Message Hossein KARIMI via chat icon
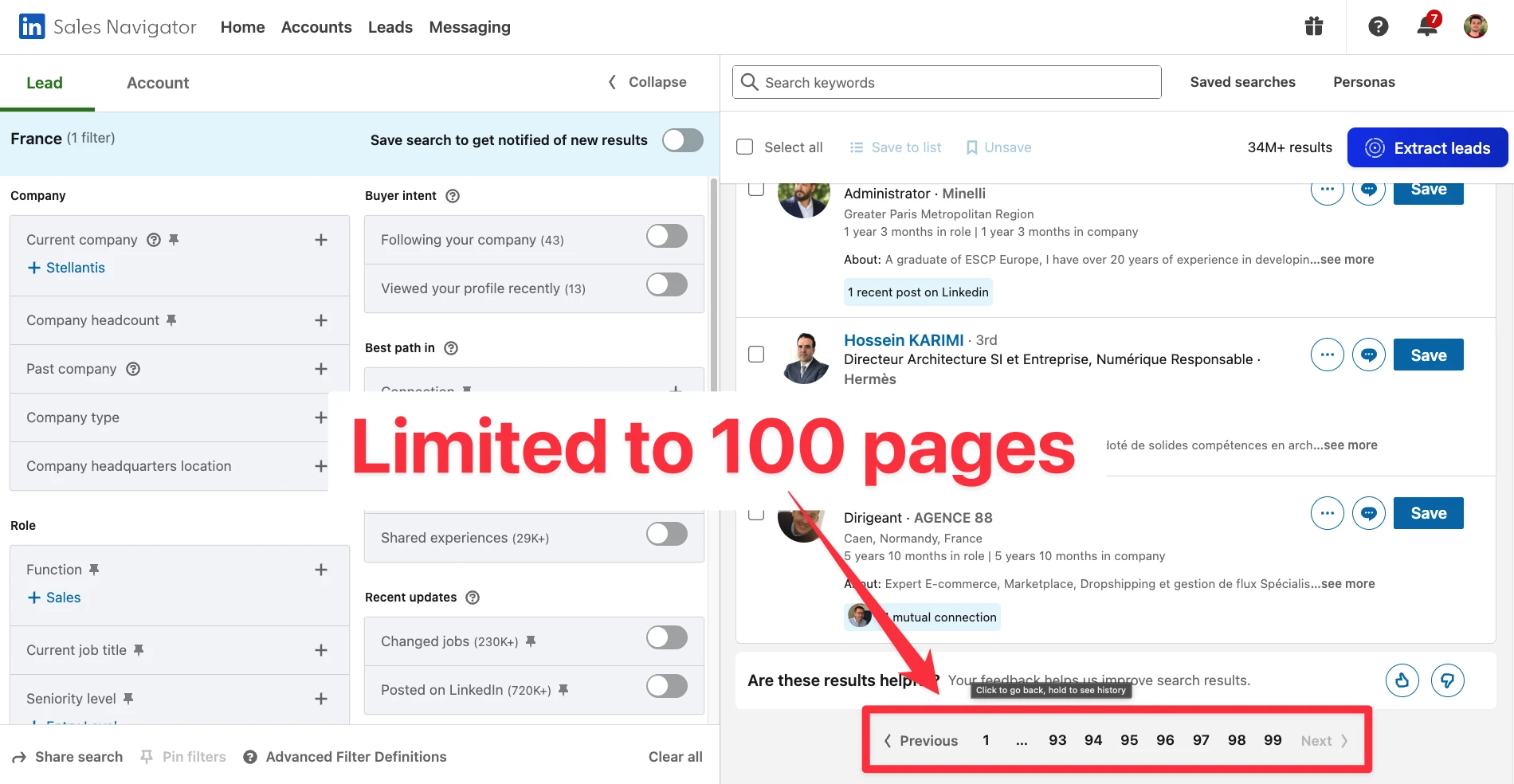Screen dimensions: 1514x784 (x=1369, y=355)
